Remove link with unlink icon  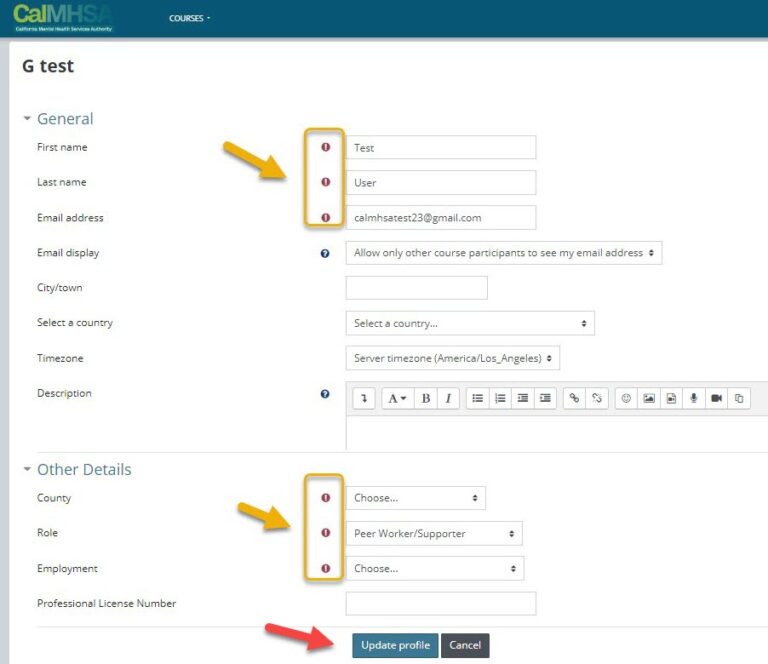(597, 398)
